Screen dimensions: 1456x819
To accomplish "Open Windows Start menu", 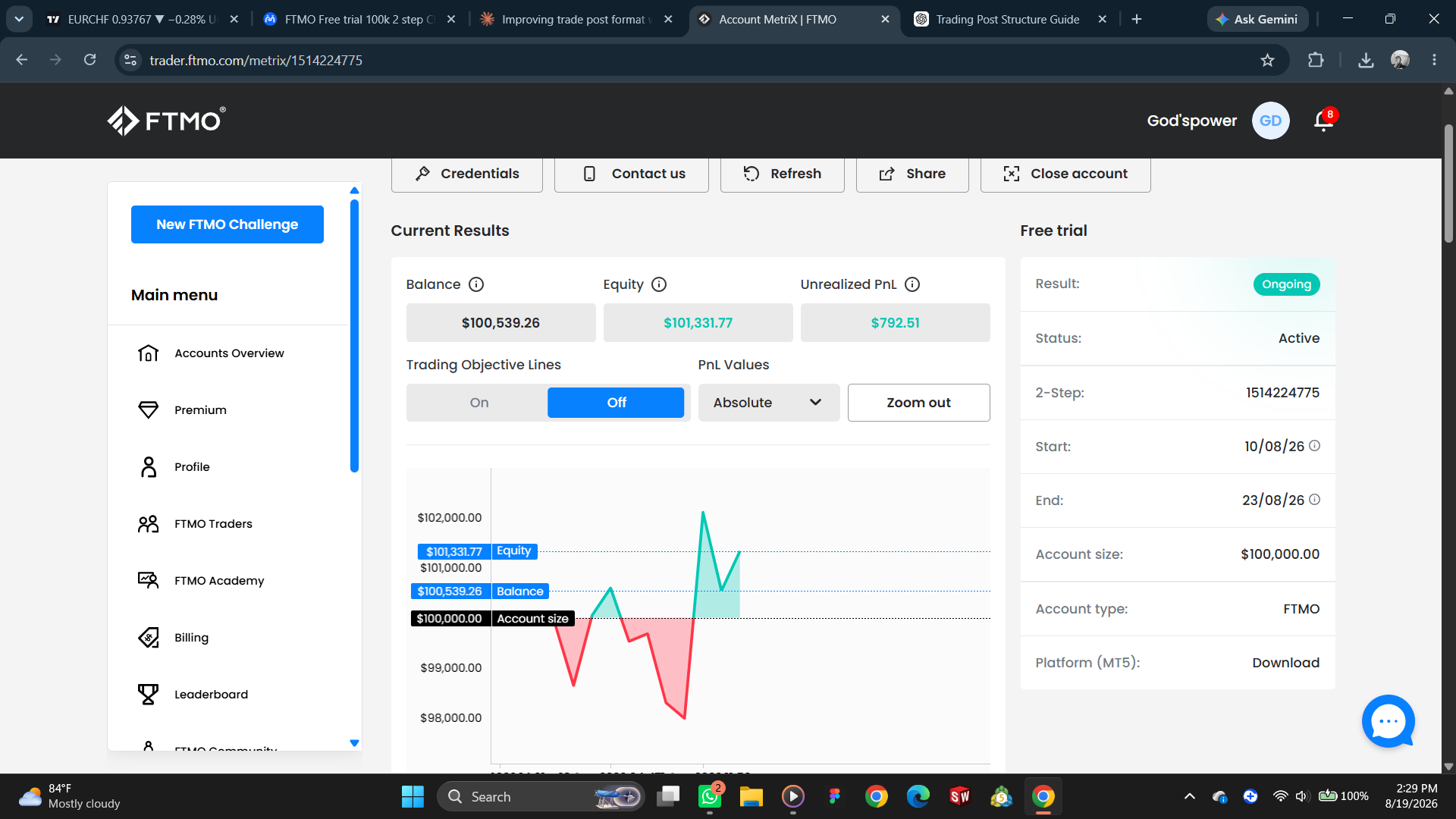I will point(413,796).
